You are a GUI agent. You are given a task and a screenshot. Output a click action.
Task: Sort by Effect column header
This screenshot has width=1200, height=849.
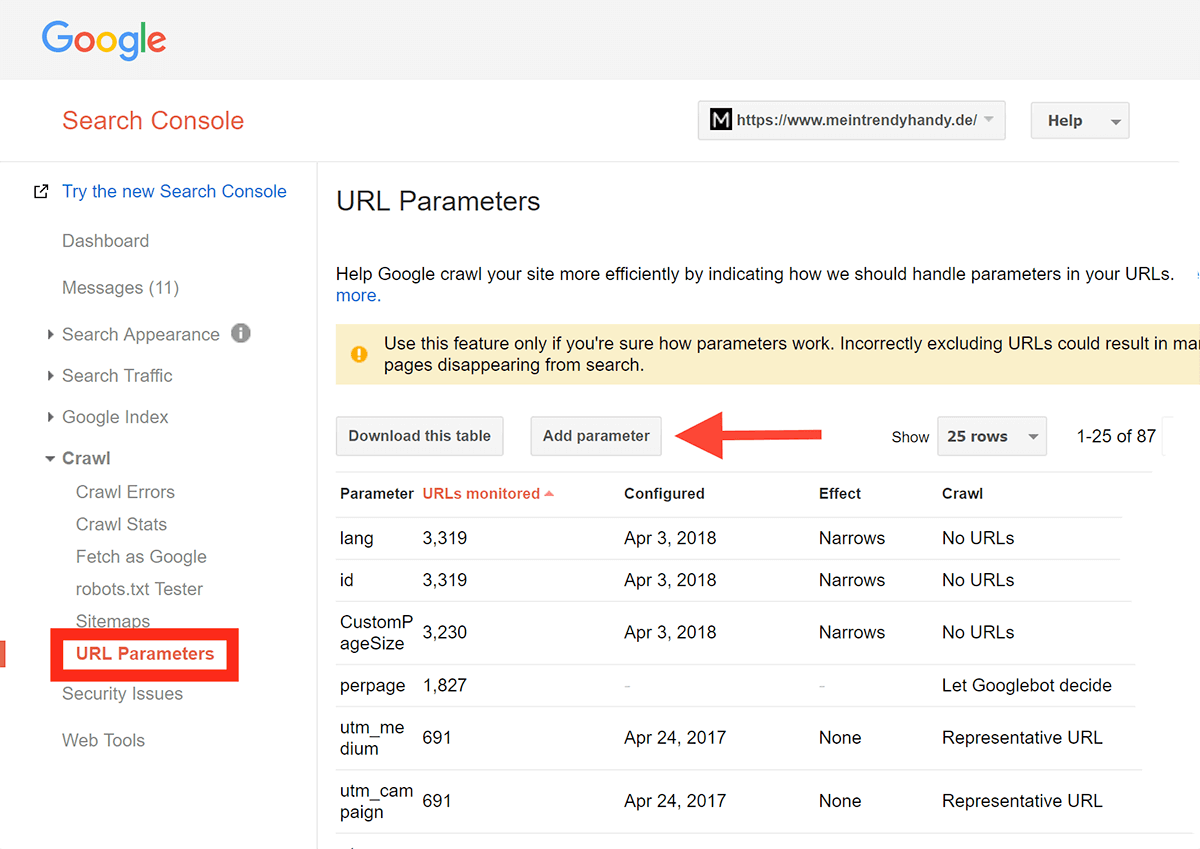840,493
